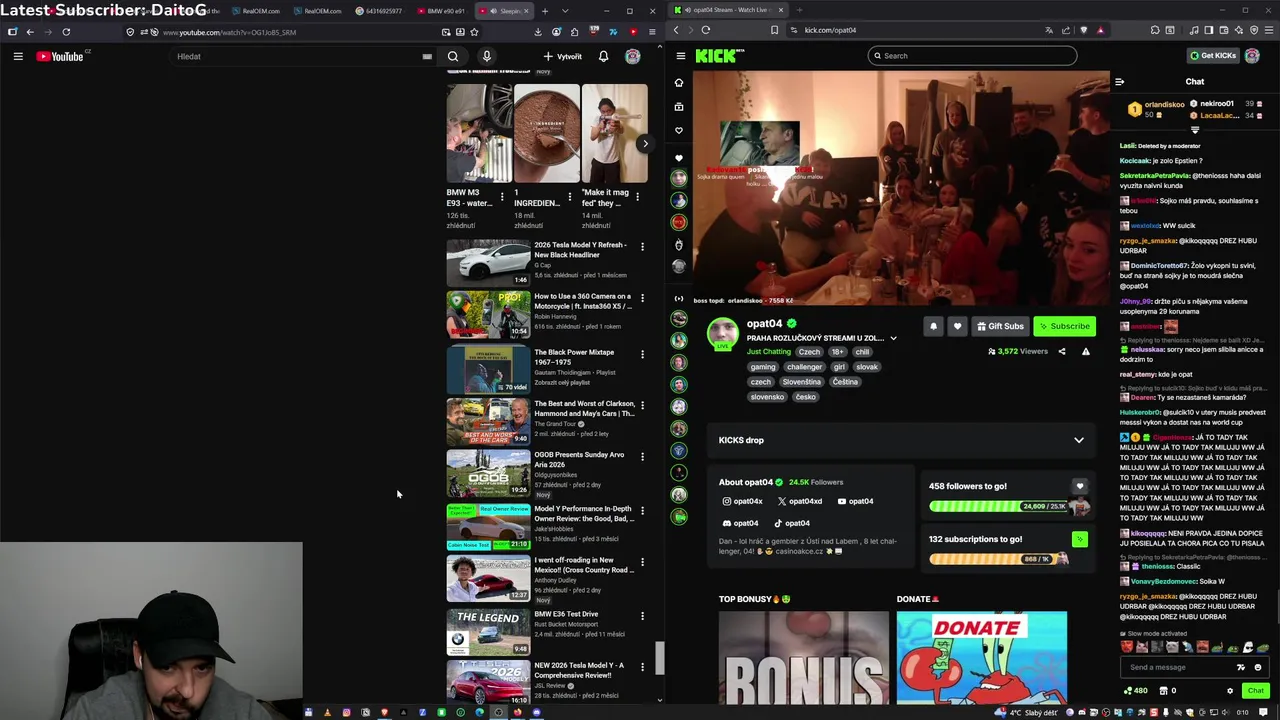Focus the YouTube Hledat search field
The image size is (1280, 720).
pyautogui.click(x=295, y=56)
